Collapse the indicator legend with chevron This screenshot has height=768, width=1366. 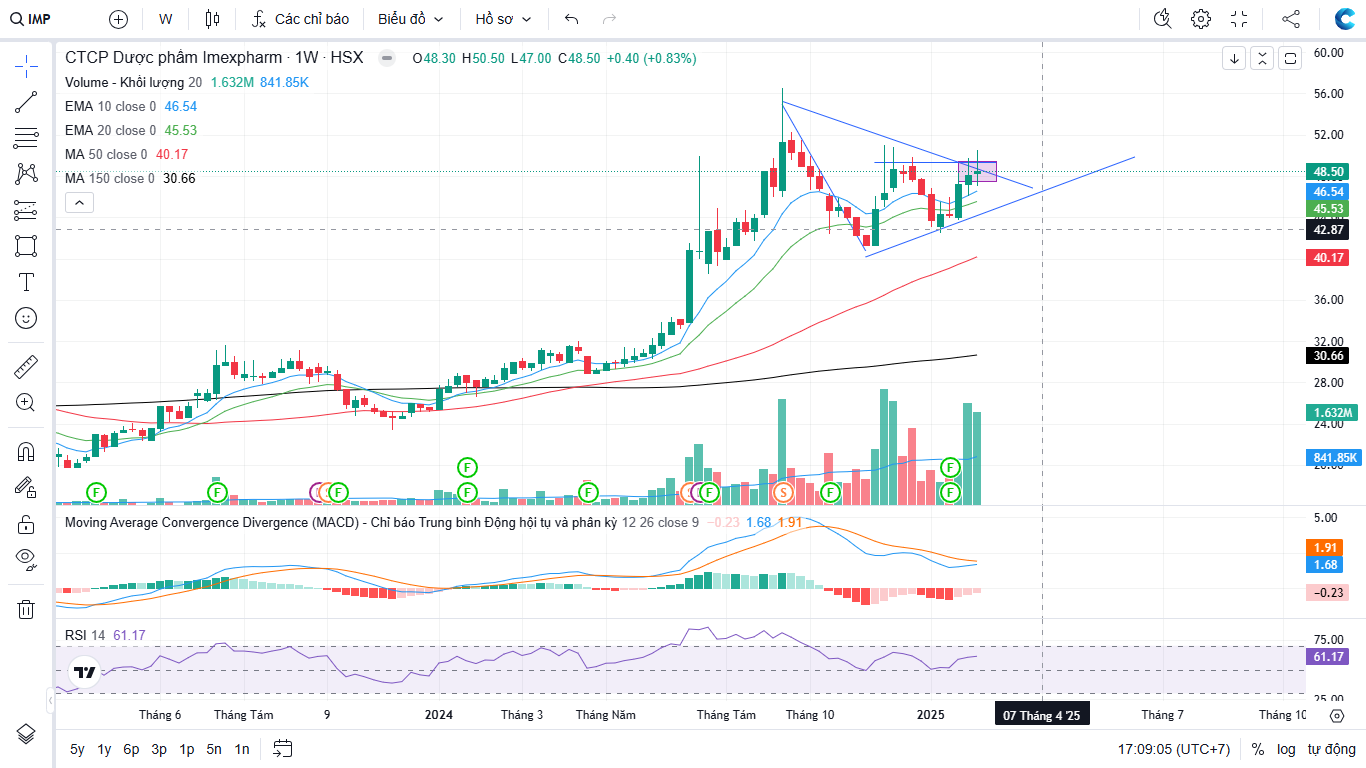pos(79,203)
